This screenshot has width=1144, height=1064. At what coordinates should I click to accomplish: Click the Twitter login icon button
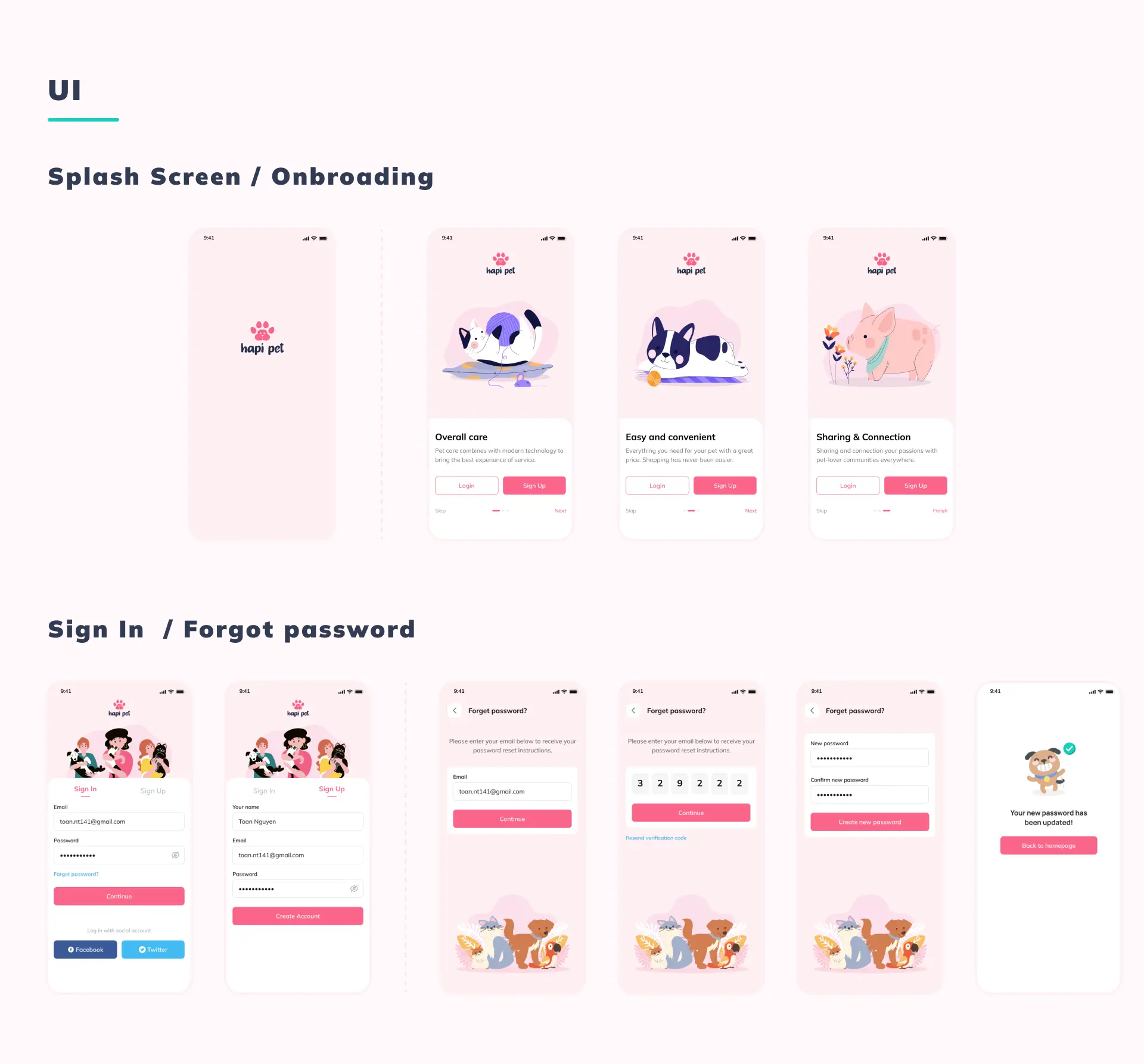click(x=153, y=949)
